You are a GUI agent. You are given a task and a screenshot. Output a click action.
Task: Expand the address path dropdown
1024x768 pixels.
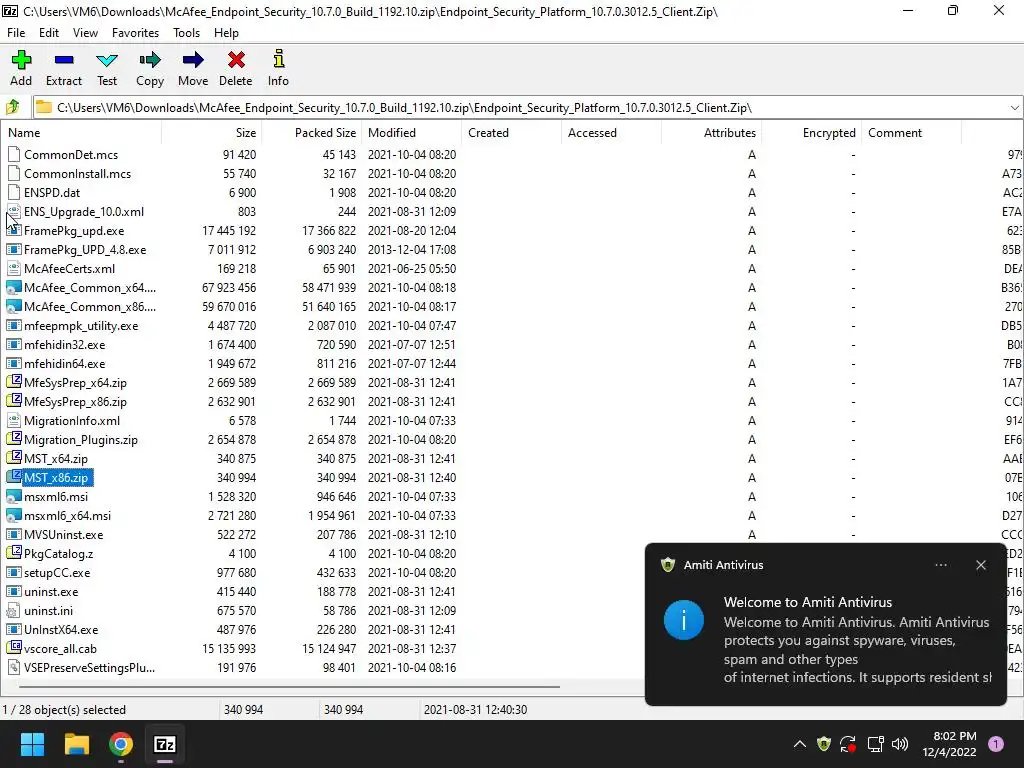(1014, 107)
